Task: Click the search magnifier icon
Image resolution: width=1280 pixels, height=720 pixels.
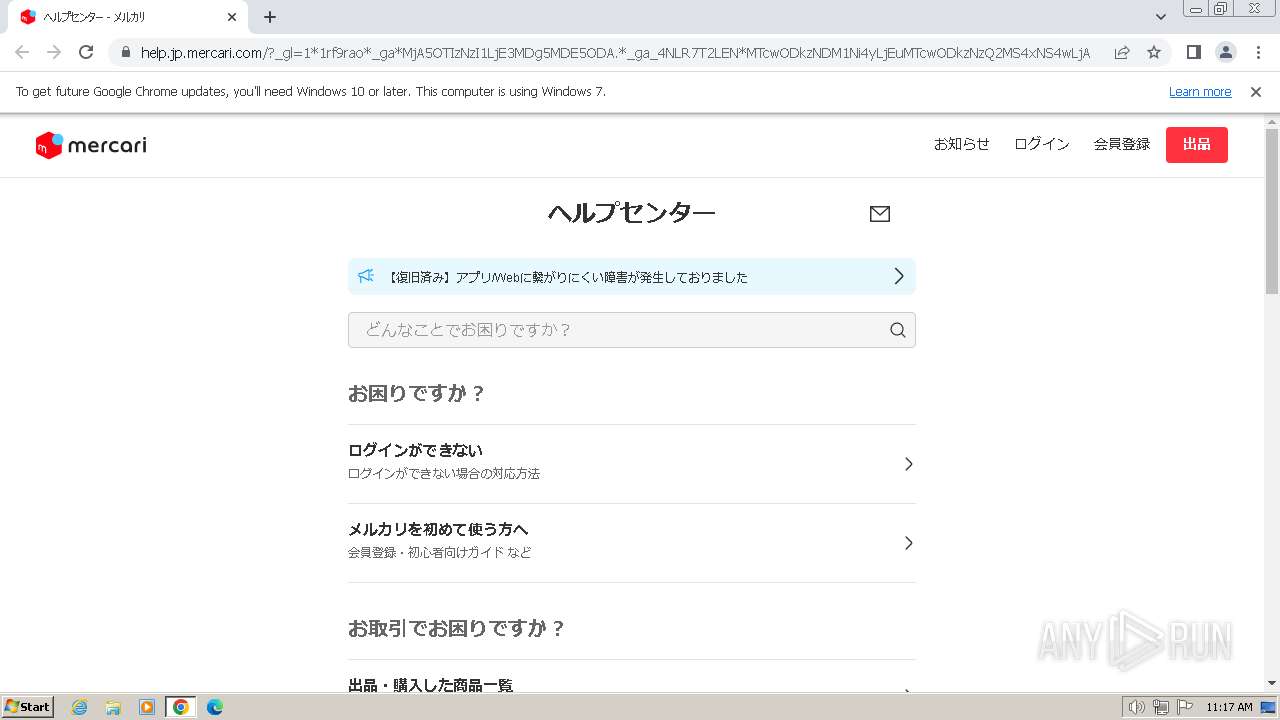Action: [898, 330]
